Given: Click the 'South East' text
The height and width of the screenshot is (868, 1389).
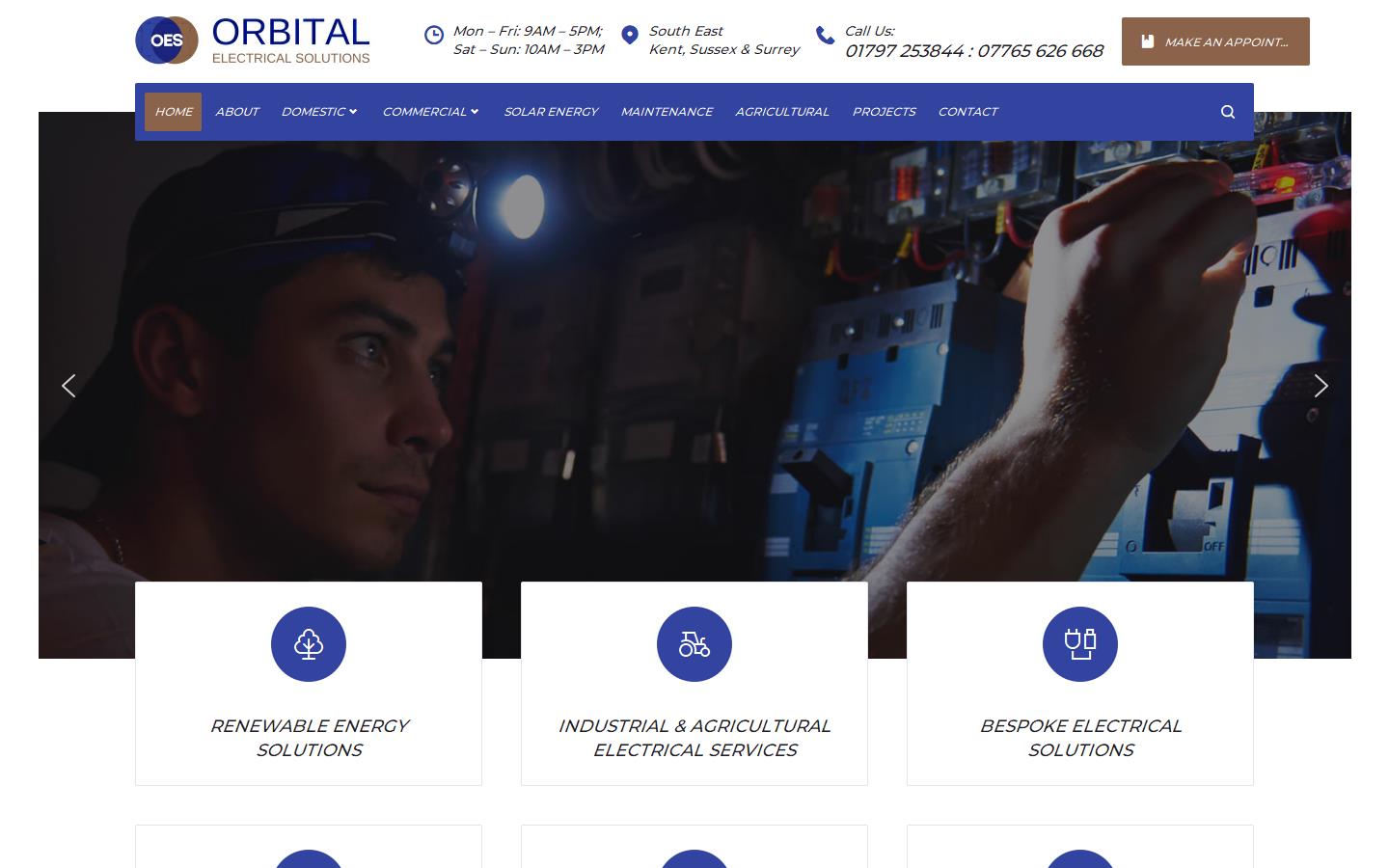Looking at the screenshot, I should pos(686,31).
